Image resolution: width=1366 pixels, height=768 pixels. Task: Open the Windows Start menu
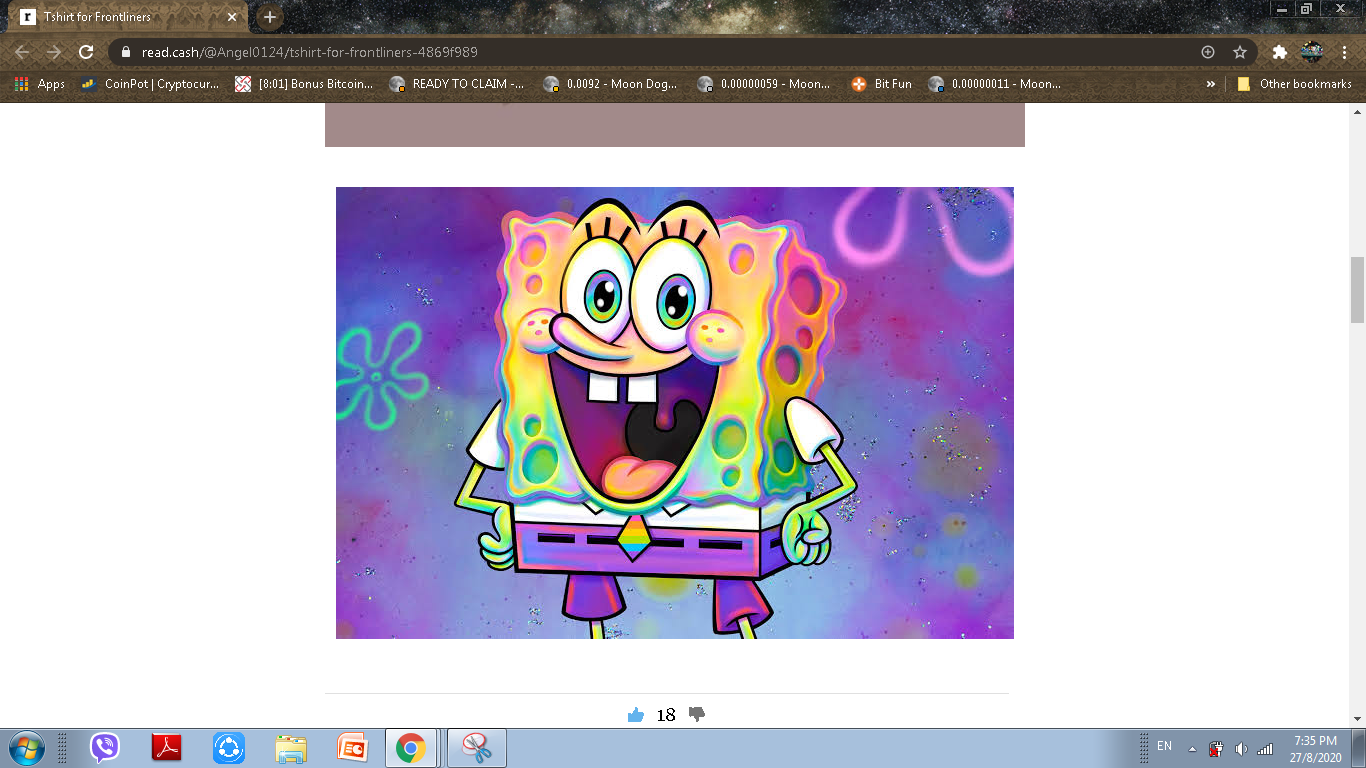pos(26,748)
